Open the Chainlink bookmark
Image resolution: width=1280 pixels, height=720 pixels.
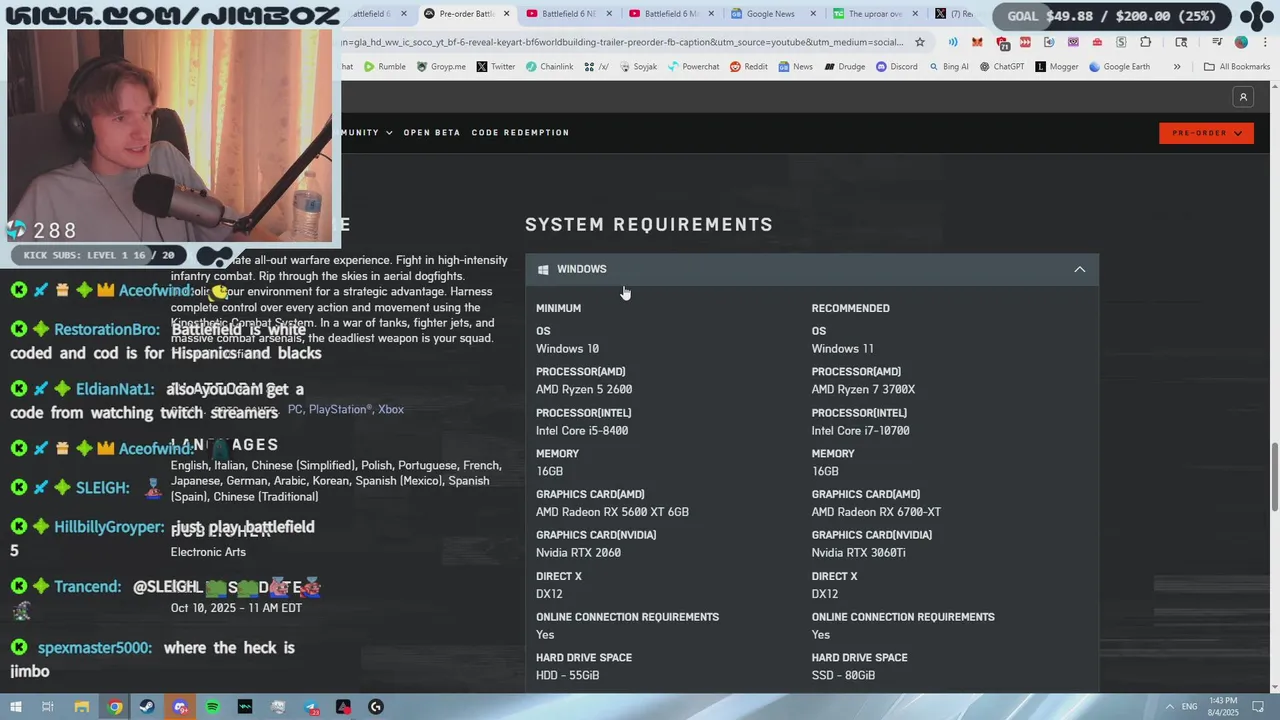(549, 67)
